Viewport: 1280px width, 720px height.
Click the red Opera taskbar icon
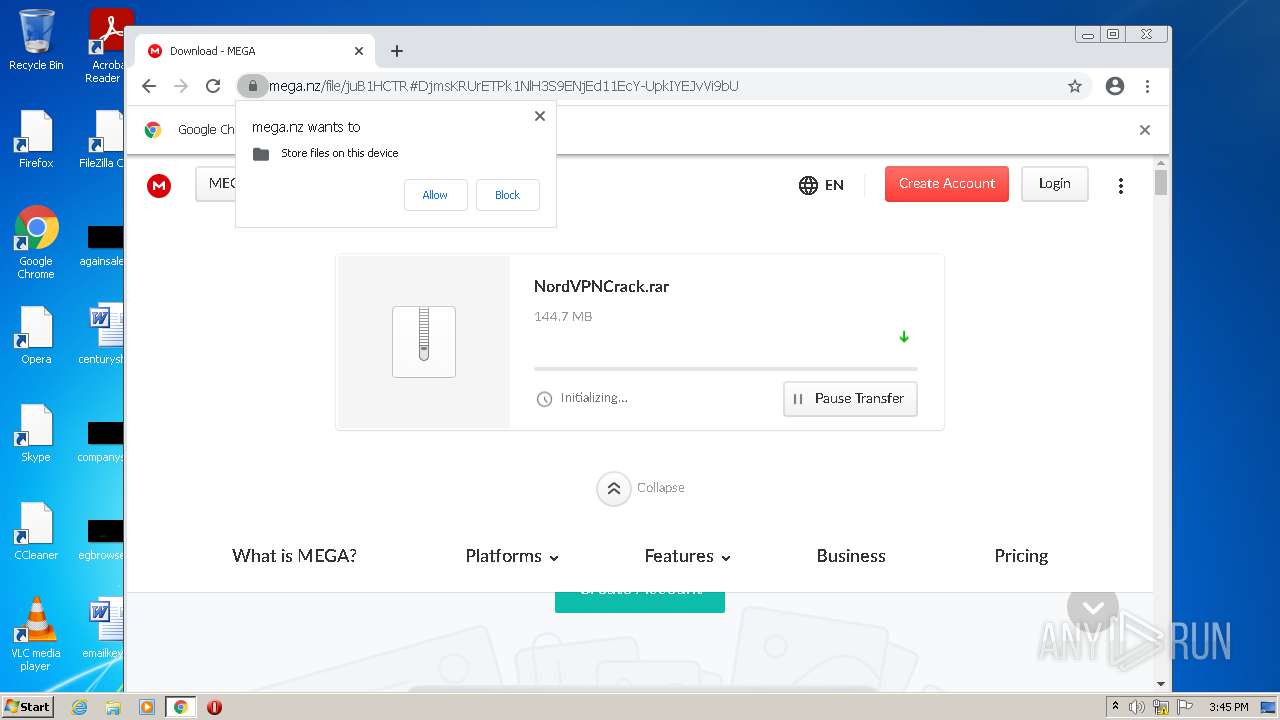coord(214,707)
